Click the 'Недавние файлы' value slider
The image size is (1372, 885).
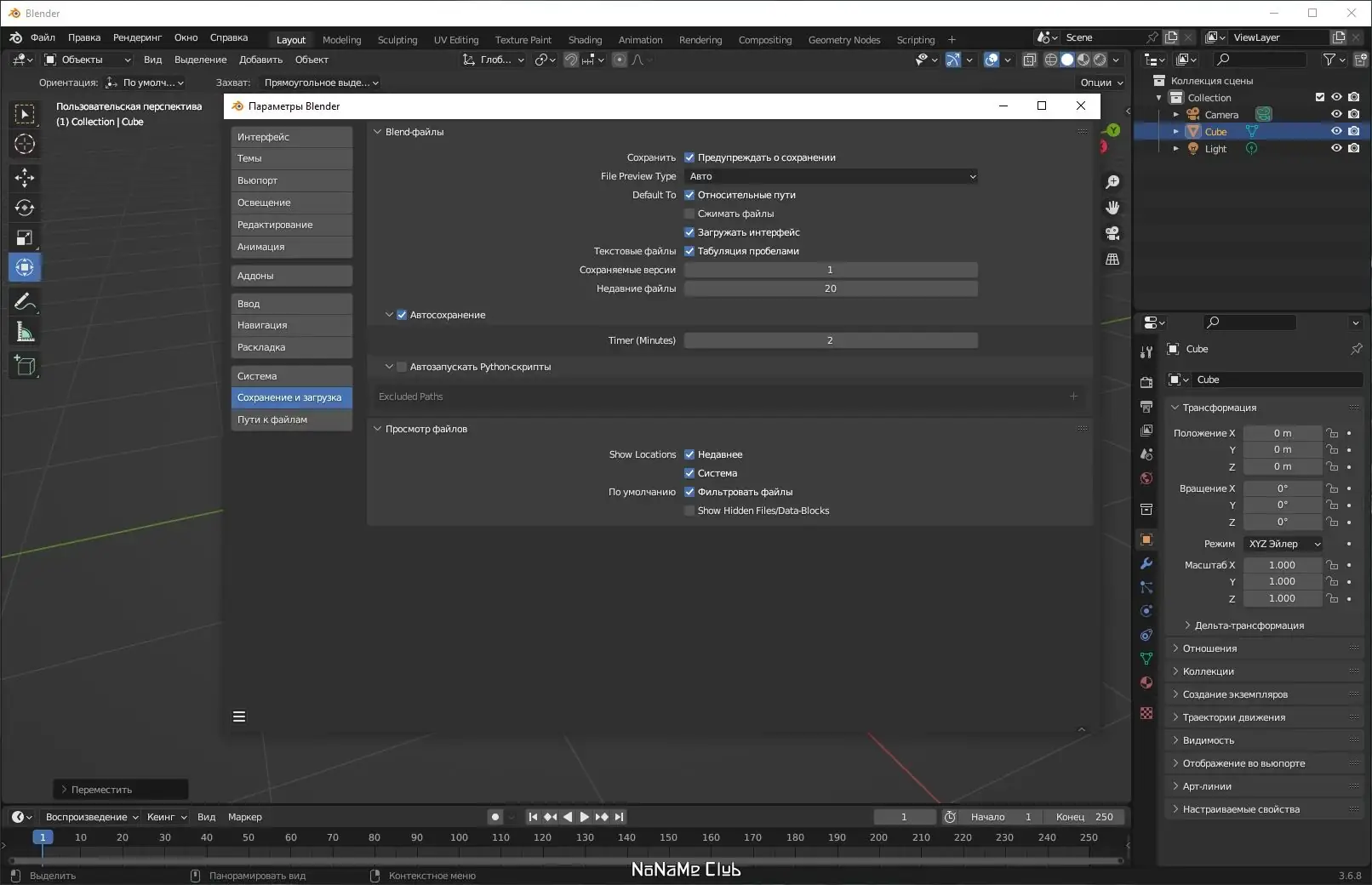[x=831, y=288]
